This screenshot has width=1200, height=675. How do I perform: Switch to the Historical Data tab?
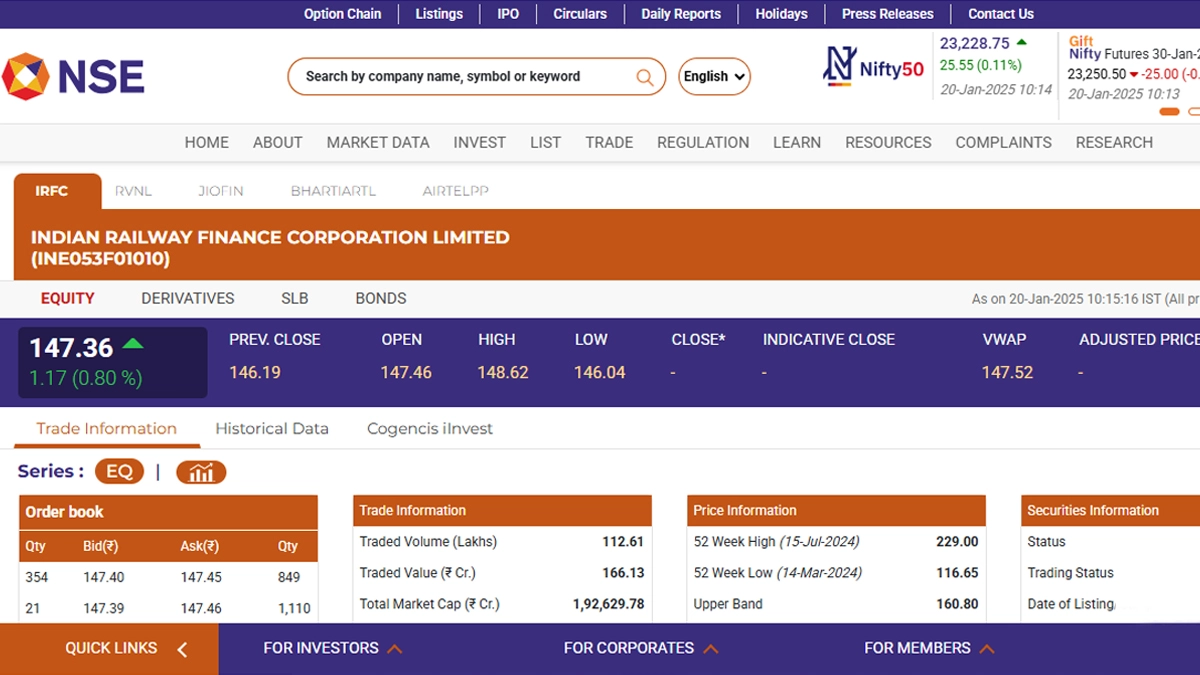pos(272,428)
